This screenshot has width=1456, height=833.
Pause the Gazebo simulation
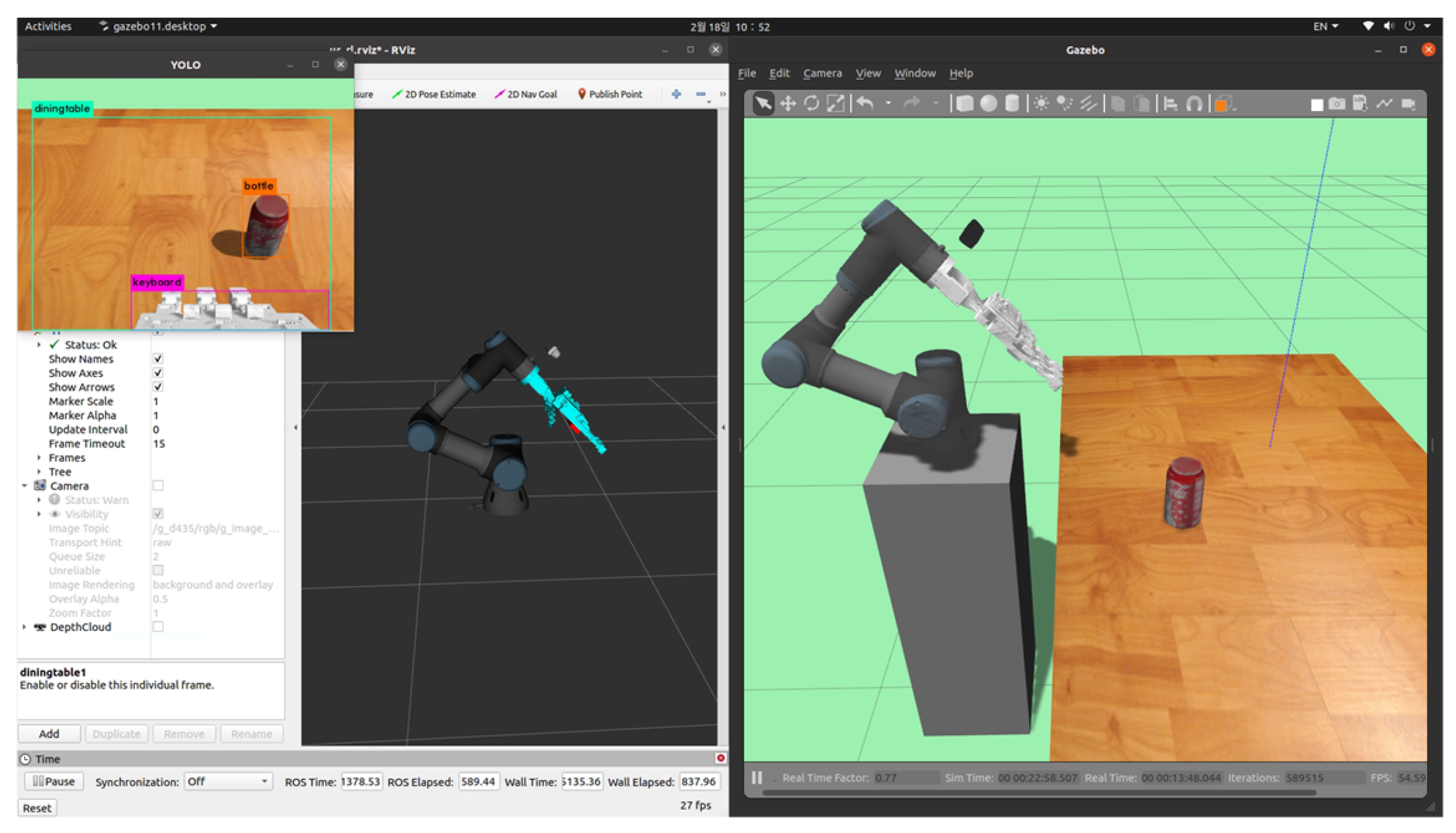coord(757,778)
